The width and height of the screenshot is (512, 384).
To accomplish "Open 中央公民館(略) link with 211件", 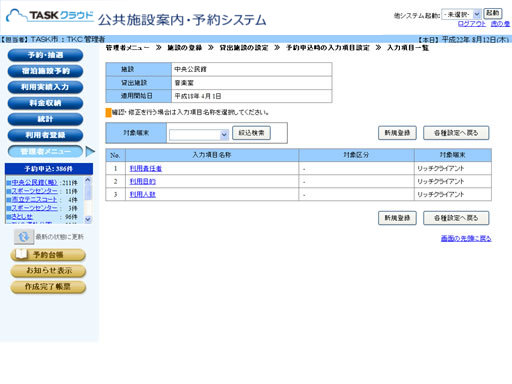I will 34,183.
